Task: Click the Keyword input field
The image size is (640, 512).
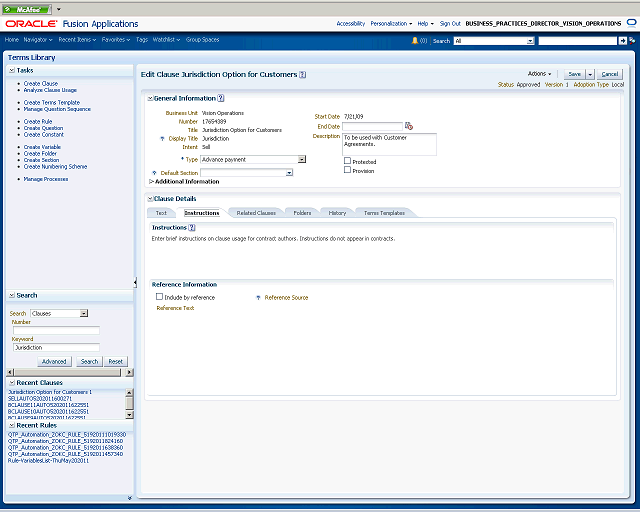Action: click(x=56, y=347)
